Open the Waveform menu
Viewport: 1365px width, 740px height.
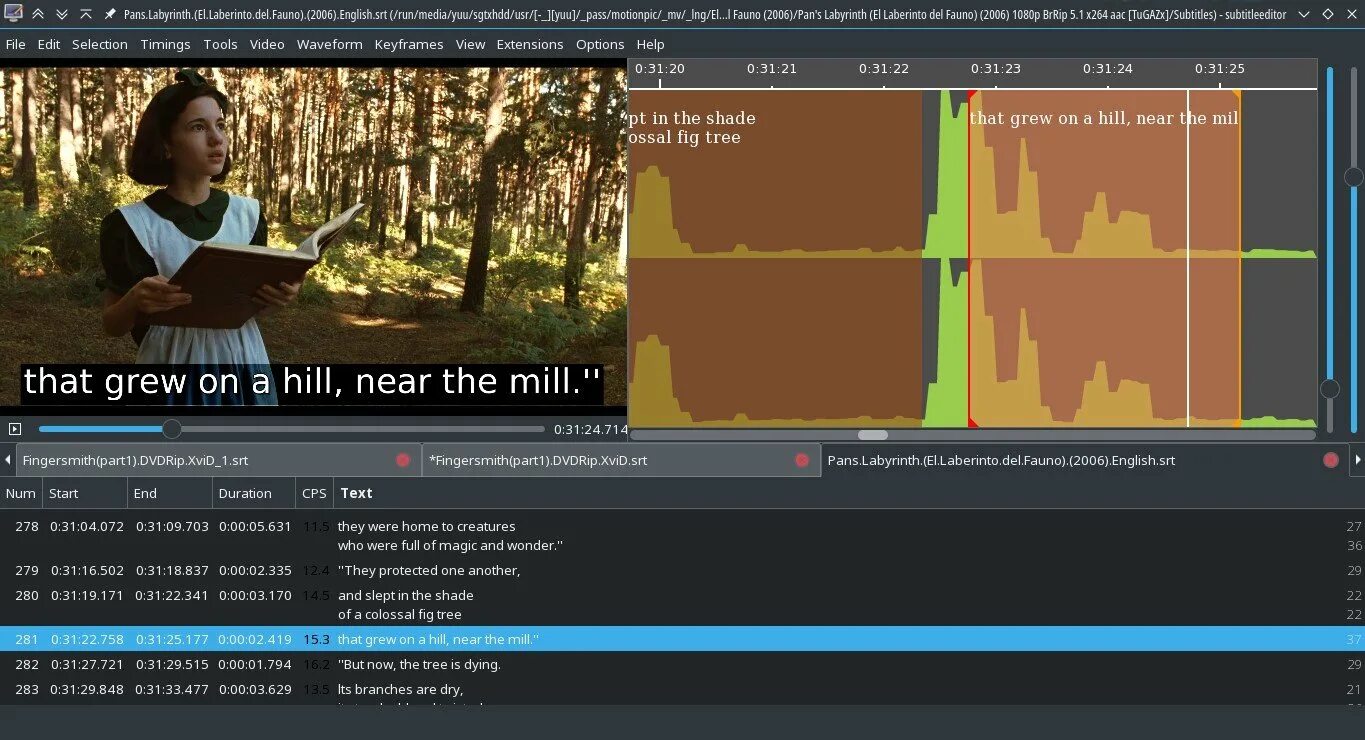330,44
